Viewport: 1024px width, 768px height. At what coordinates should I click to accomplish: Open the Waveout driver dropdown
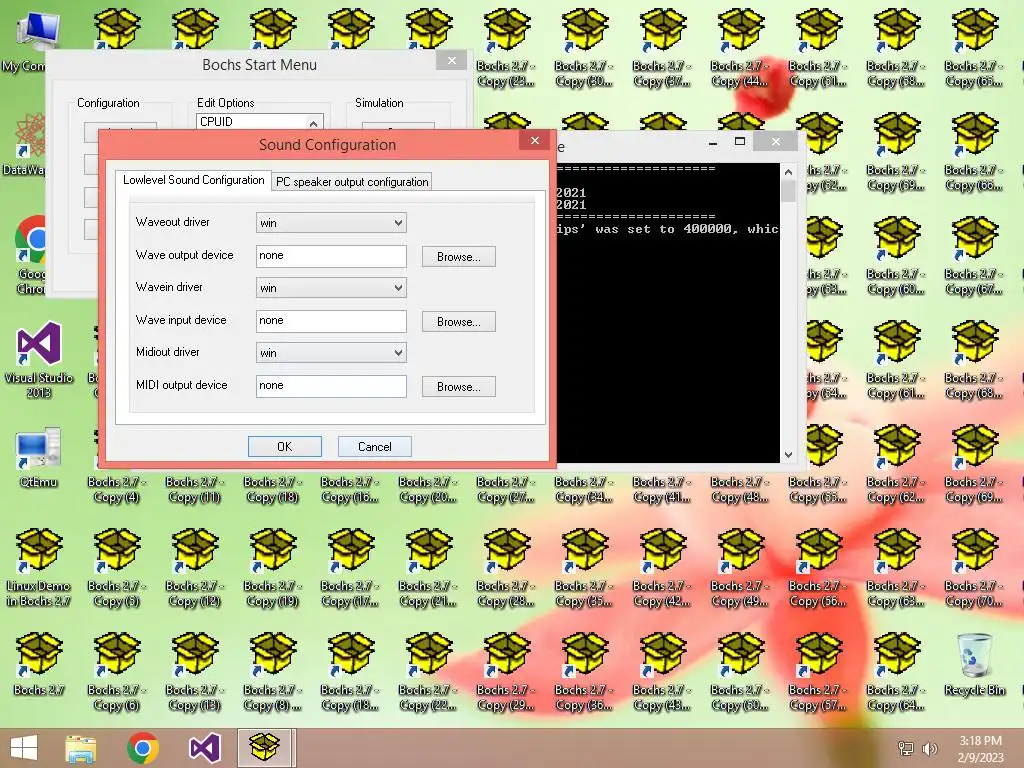pos(331,223)
